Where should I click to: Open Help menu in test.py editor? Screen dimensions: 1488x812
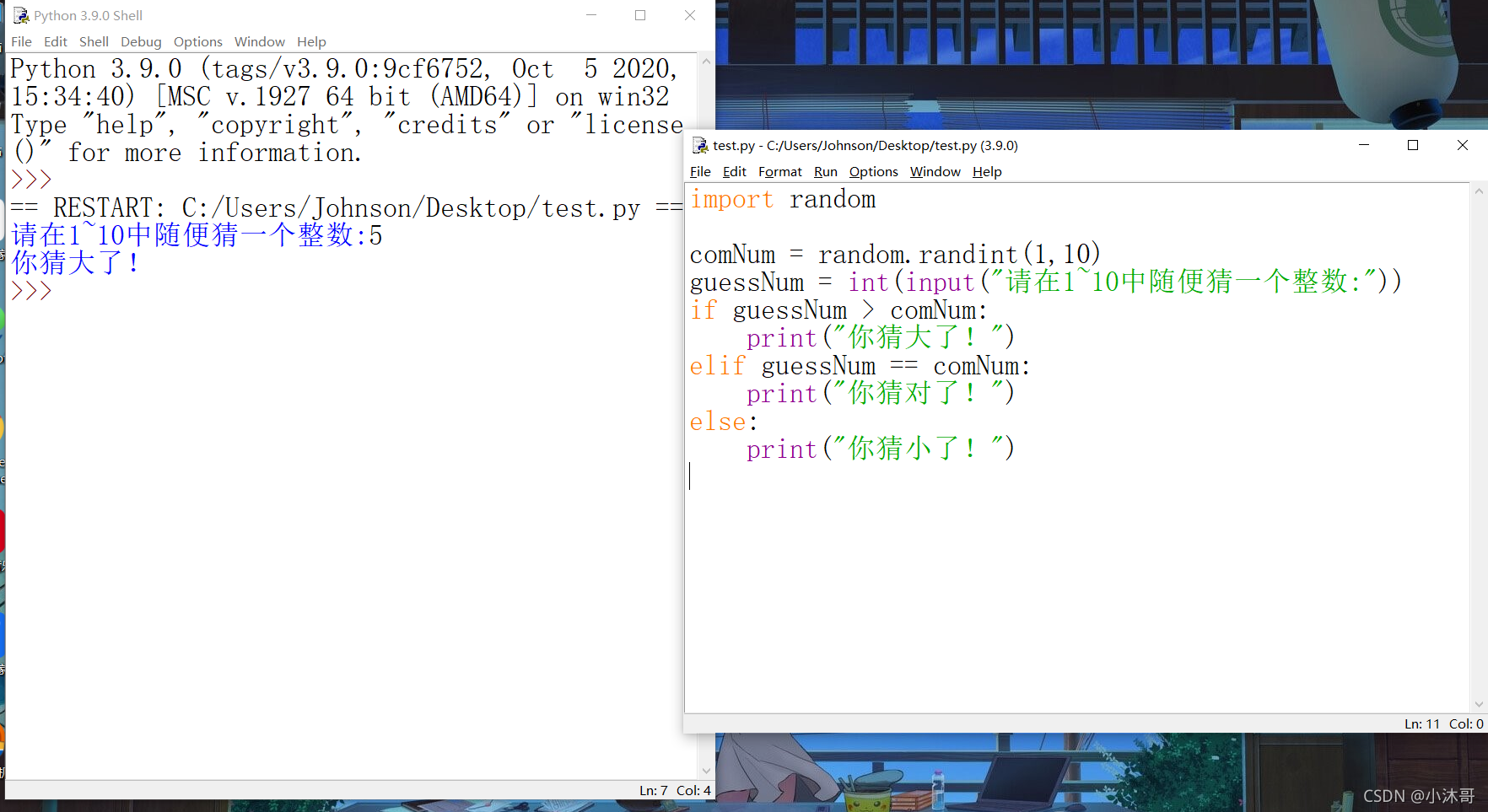987,171
